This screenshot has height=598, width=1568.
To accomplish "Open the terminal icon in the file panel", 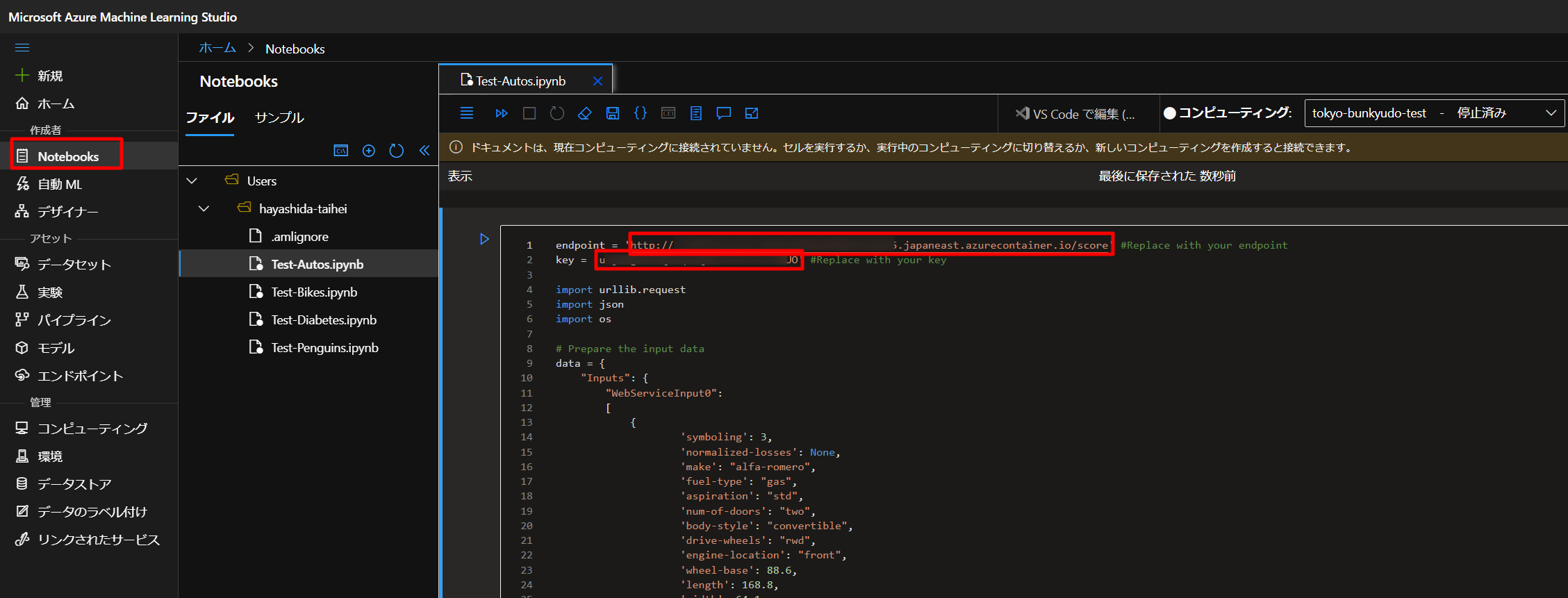I will coord(340,151).
